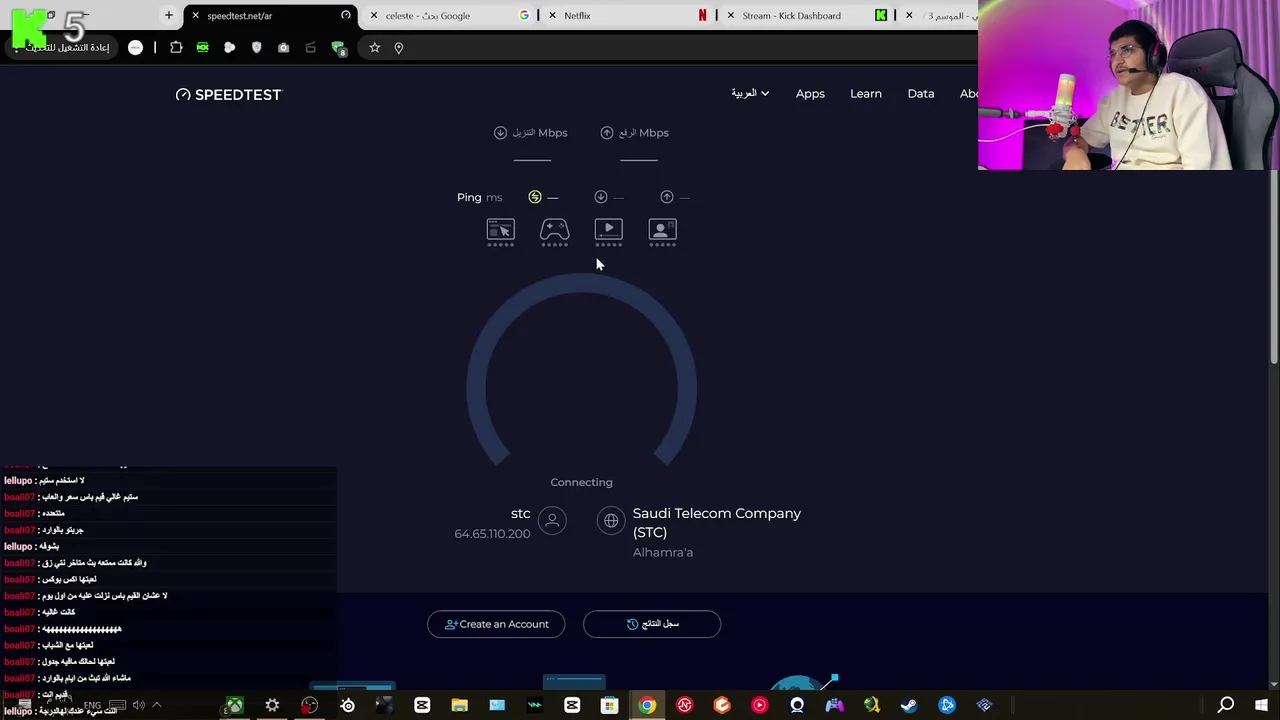
Task: Click the Alhamra'a location text
Action: coord(663,552)
